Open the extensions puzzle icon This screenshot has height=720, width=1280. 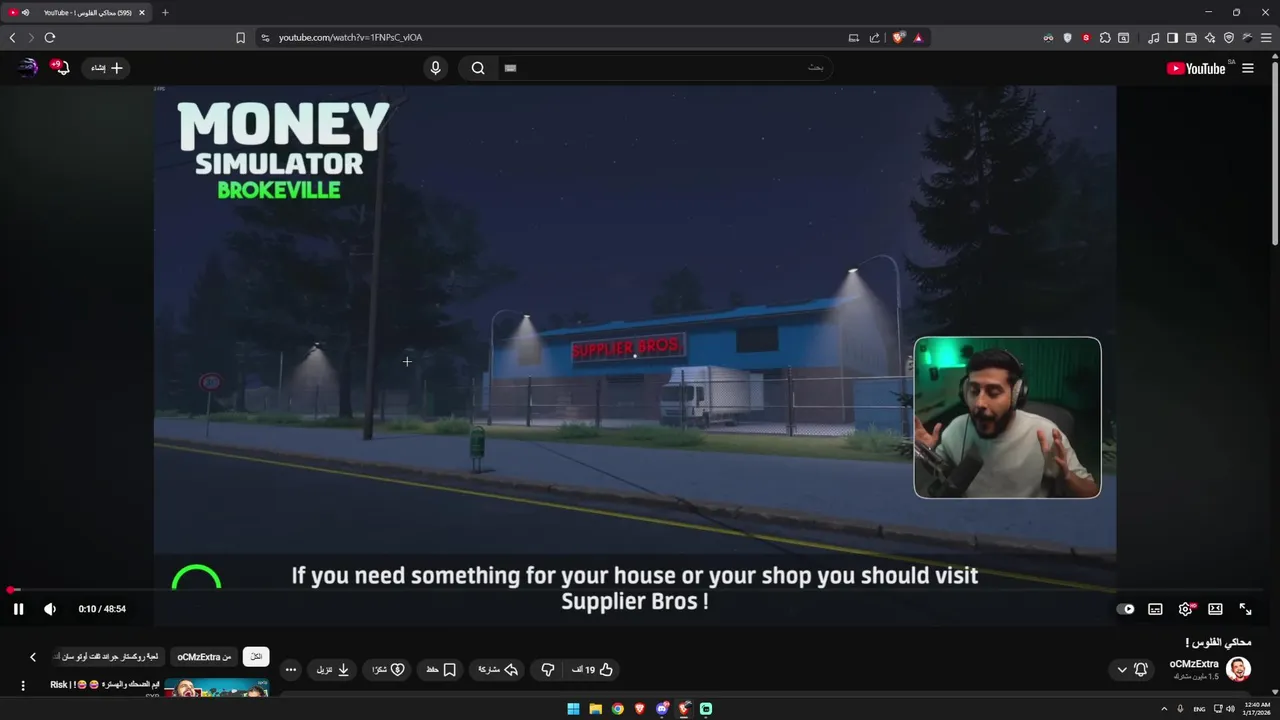click(1105, 38)
